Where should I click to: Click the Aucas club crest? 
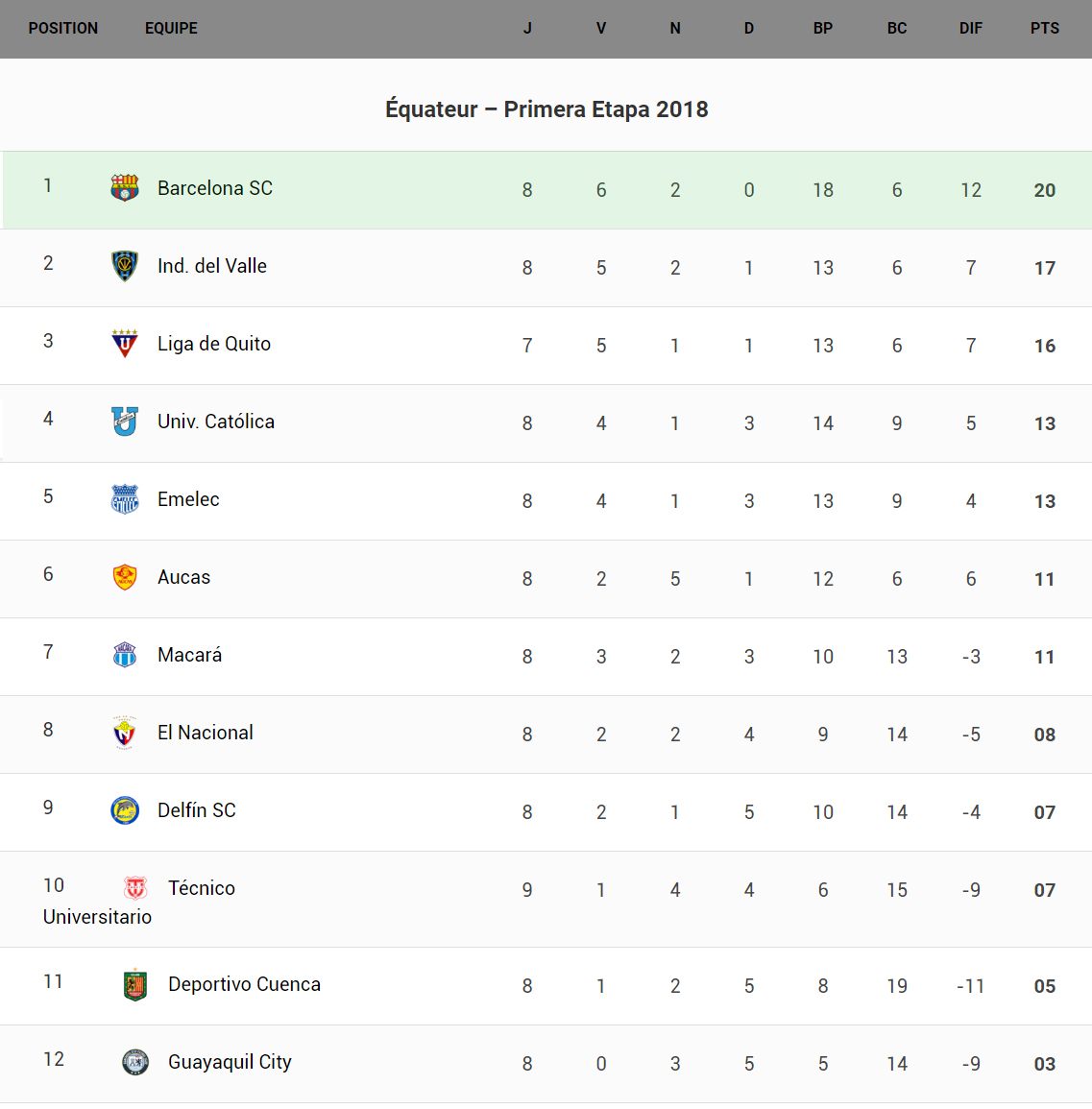coord(125,576)
